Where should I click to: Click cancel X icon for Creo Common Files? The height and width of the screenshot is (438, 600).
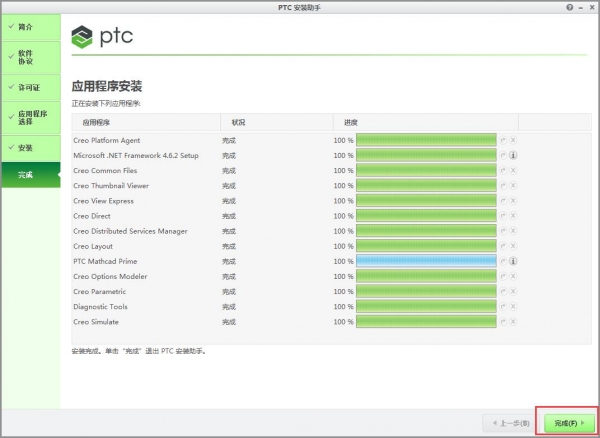click(513, 171)
